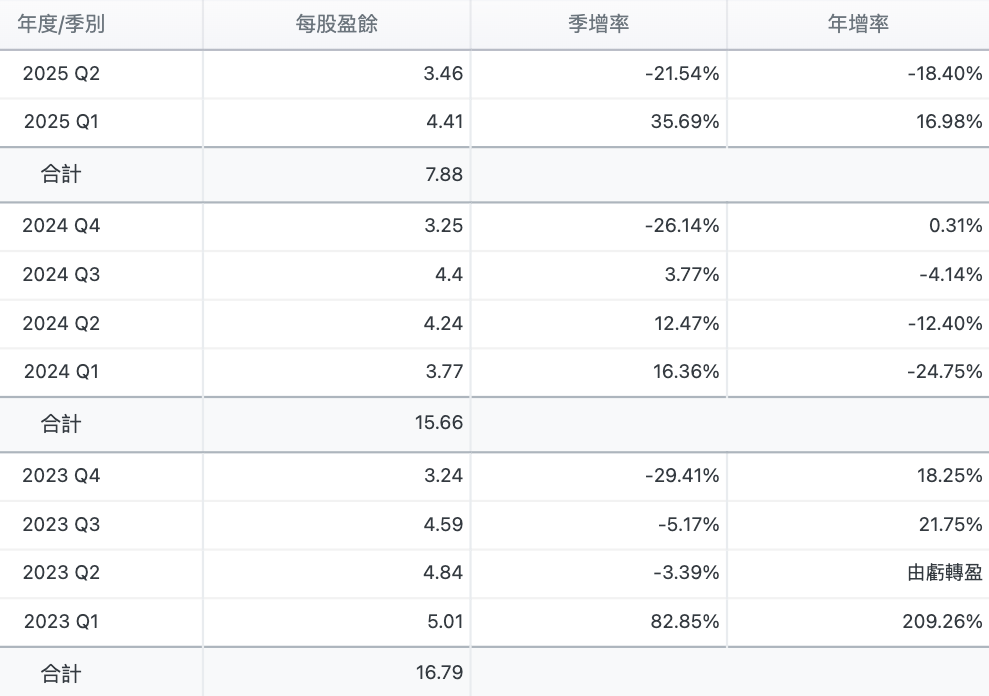The width and height of the screenshot is (989, 696).
Task: Select the 2025 Q2 row label
Action: (x=62, y=74)
